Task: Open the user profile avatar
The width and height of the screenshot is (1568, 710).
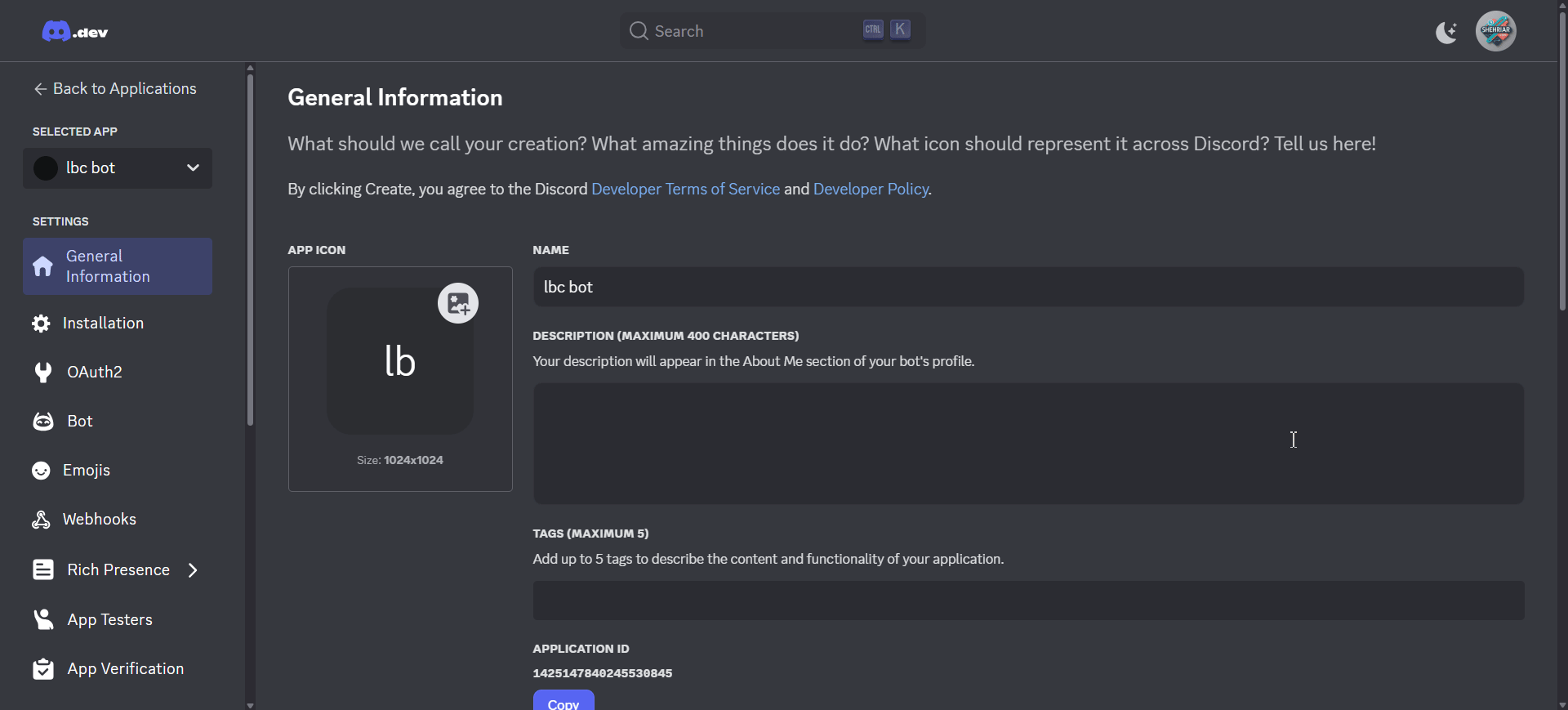Action: point(1495,32)
